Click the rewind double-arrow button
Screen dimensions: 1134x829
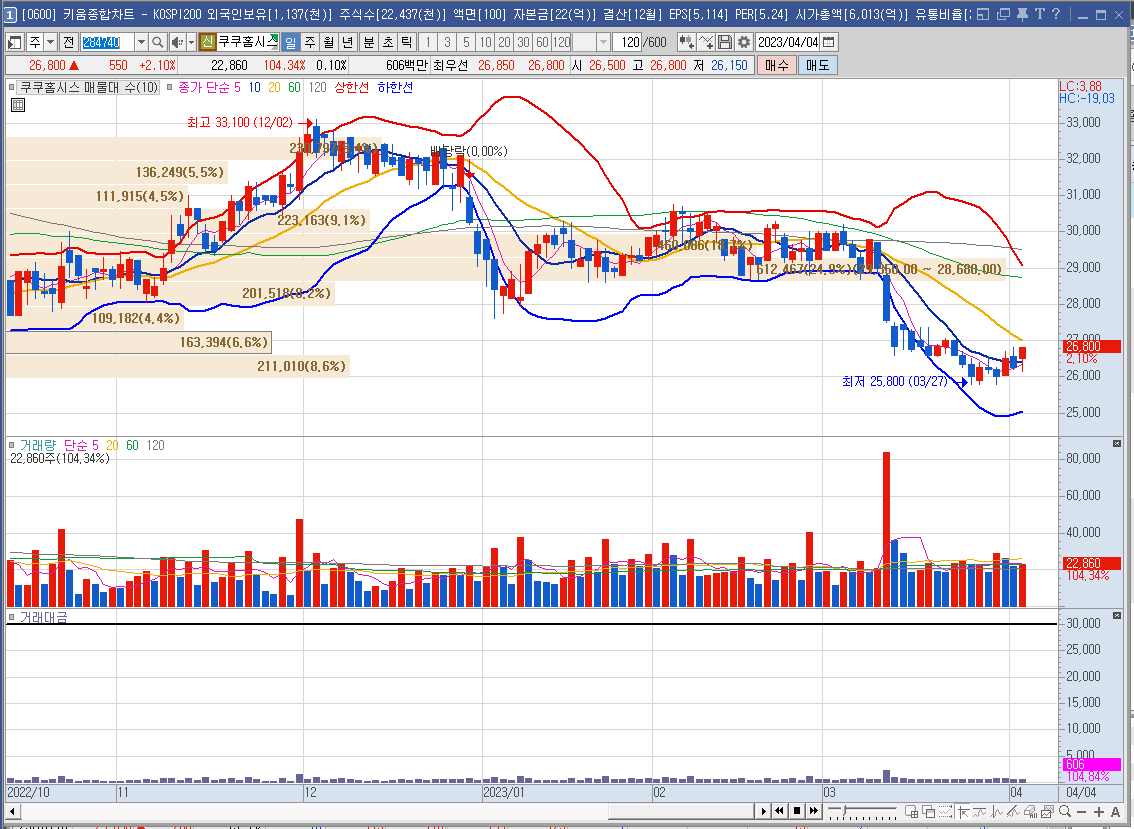click(x=780, y=811)
